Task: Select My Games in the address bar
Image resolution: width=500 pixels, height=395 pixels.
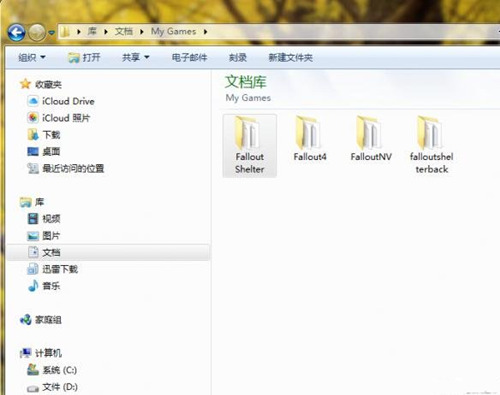Action: 173,31
